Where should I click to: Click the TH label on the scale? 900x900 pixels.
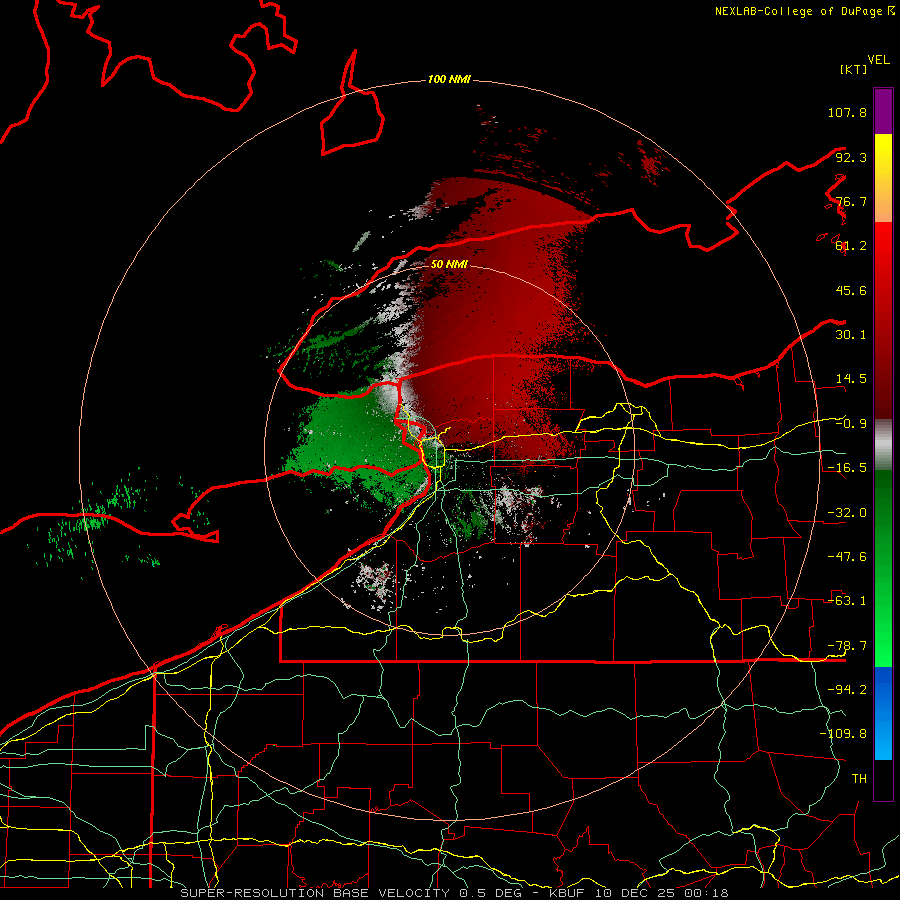pyautogui.click(x=859, y=779)
